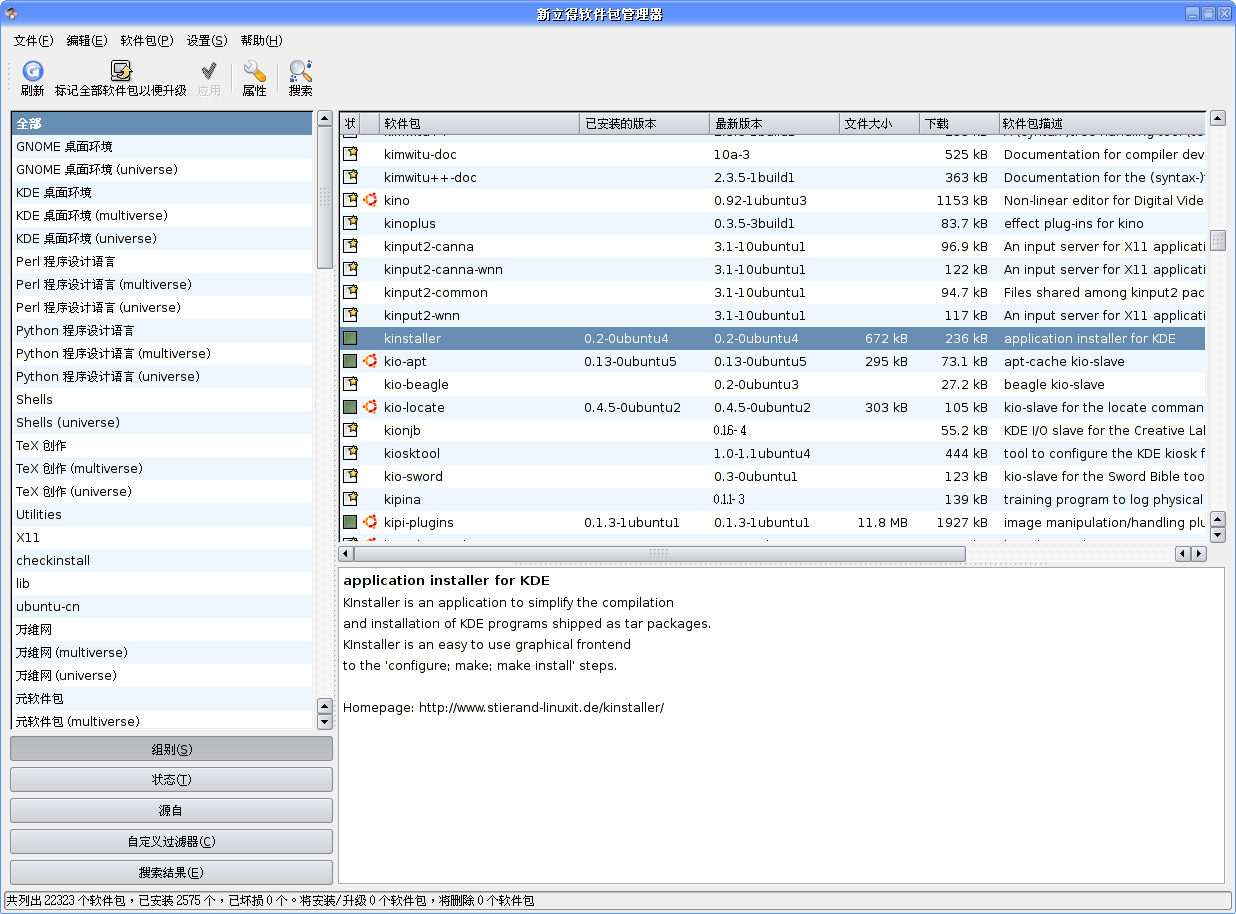
Task: Select Shells category
Action: pos(162,400)
